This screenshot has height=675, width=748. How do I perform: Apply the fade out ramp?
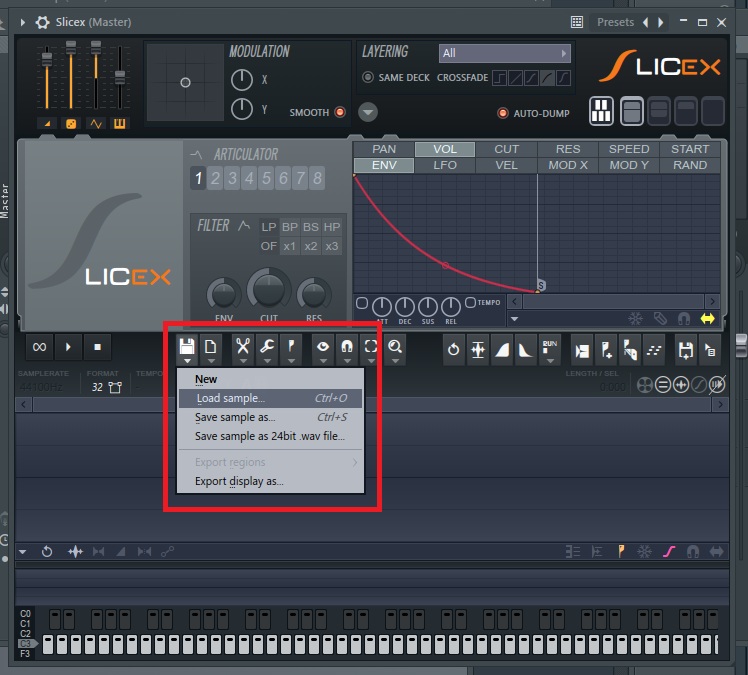pyautogui.click(x=526, y=350)
